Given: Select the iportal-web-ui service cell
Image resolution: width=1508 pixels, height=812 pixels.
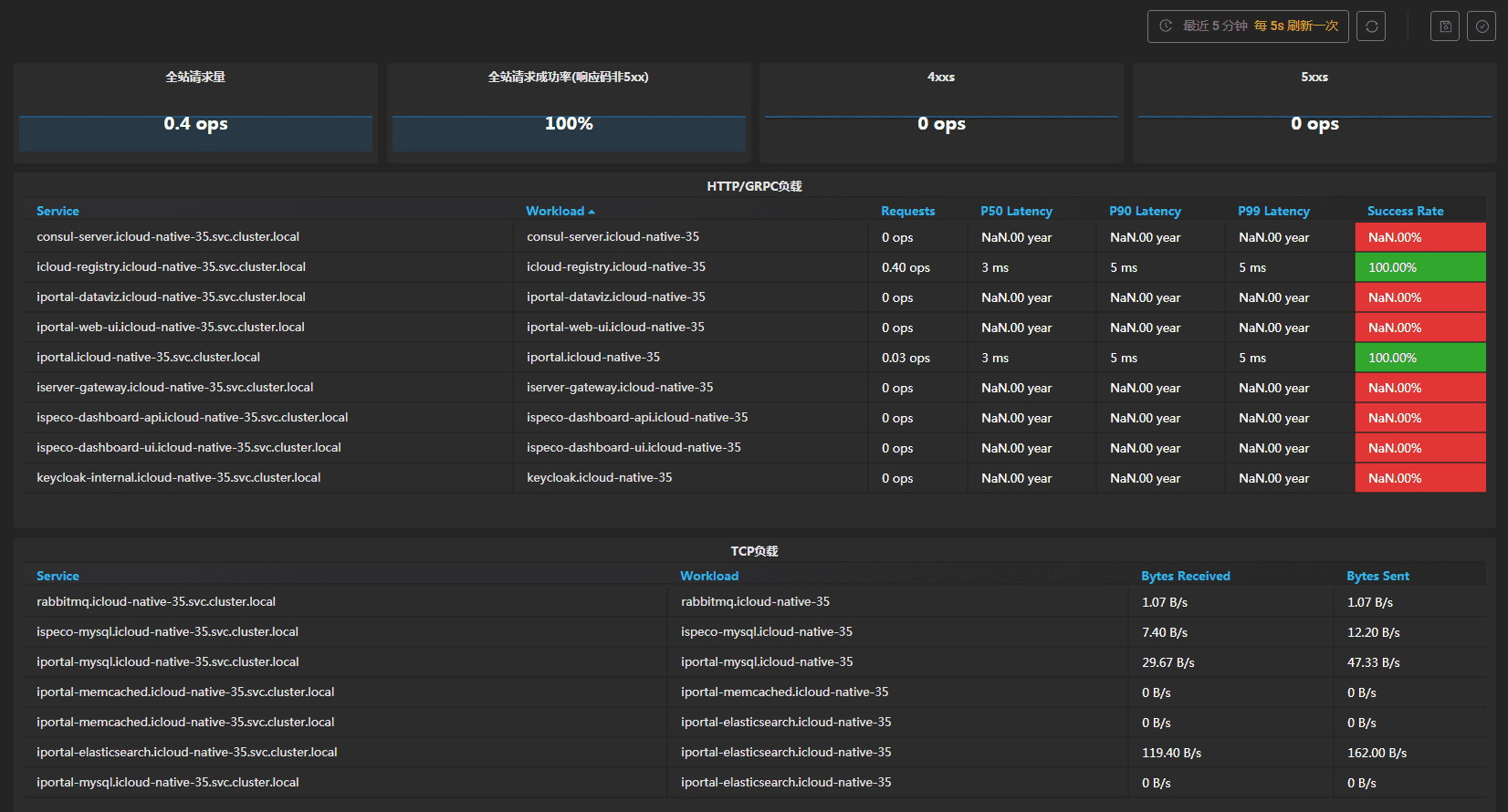Looking at the screenshot, I should (x=171, y=327).
